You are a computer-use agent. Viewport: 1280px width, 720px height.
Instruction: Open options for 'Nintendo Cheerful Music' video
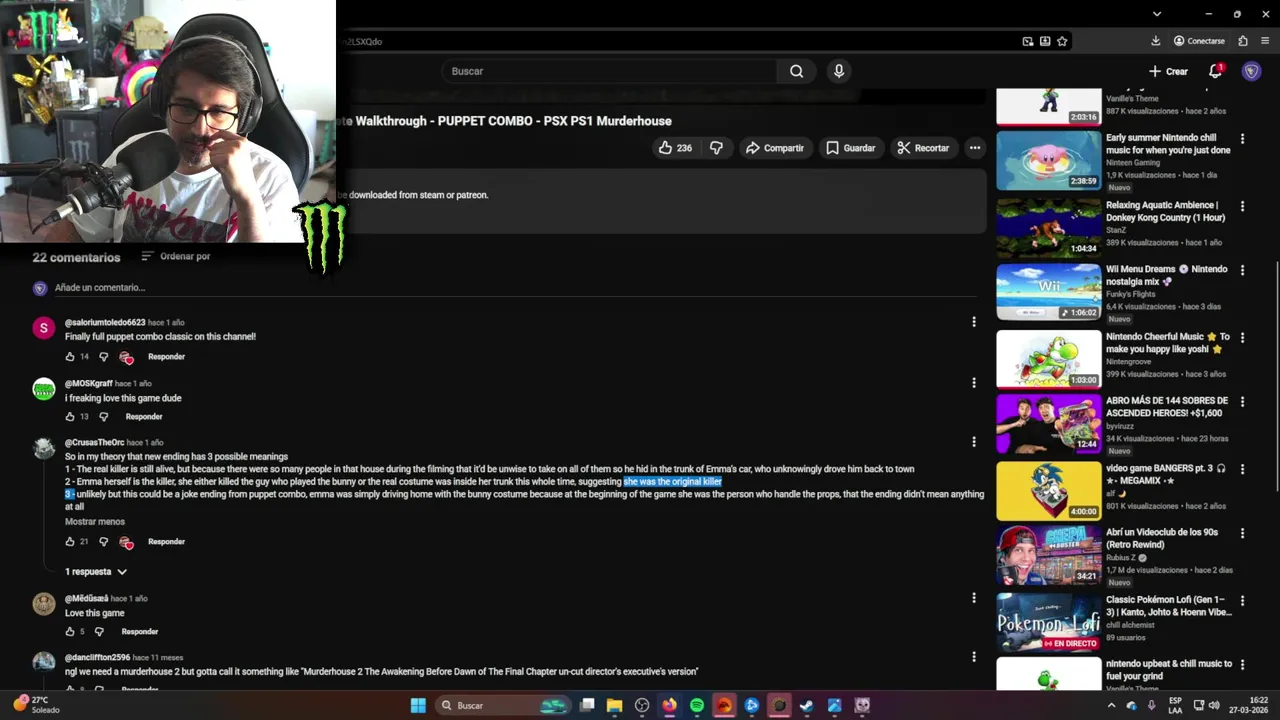(1242, 337)
